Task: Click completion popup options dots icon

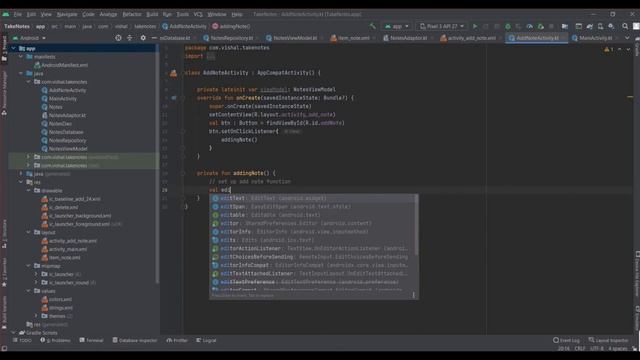Action: (413, 295)
